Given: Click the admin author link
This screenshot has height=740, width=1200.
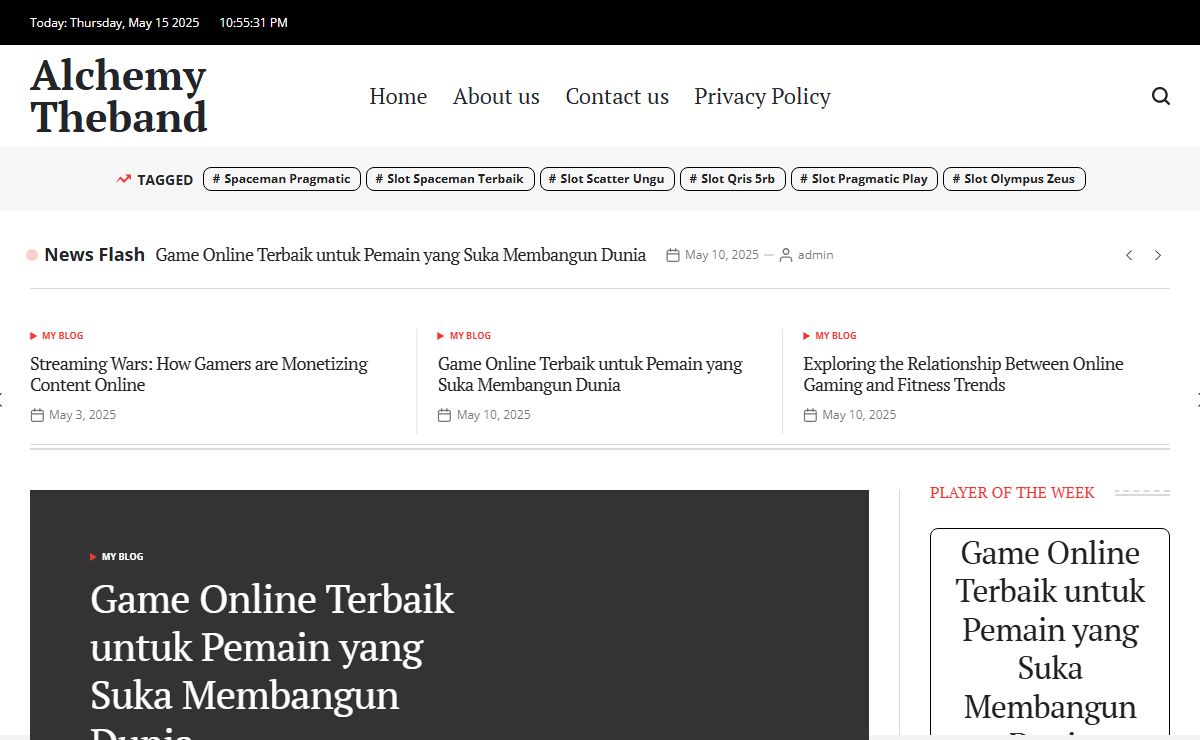Looking at the screenshot, I should click(x=815, y=255).
